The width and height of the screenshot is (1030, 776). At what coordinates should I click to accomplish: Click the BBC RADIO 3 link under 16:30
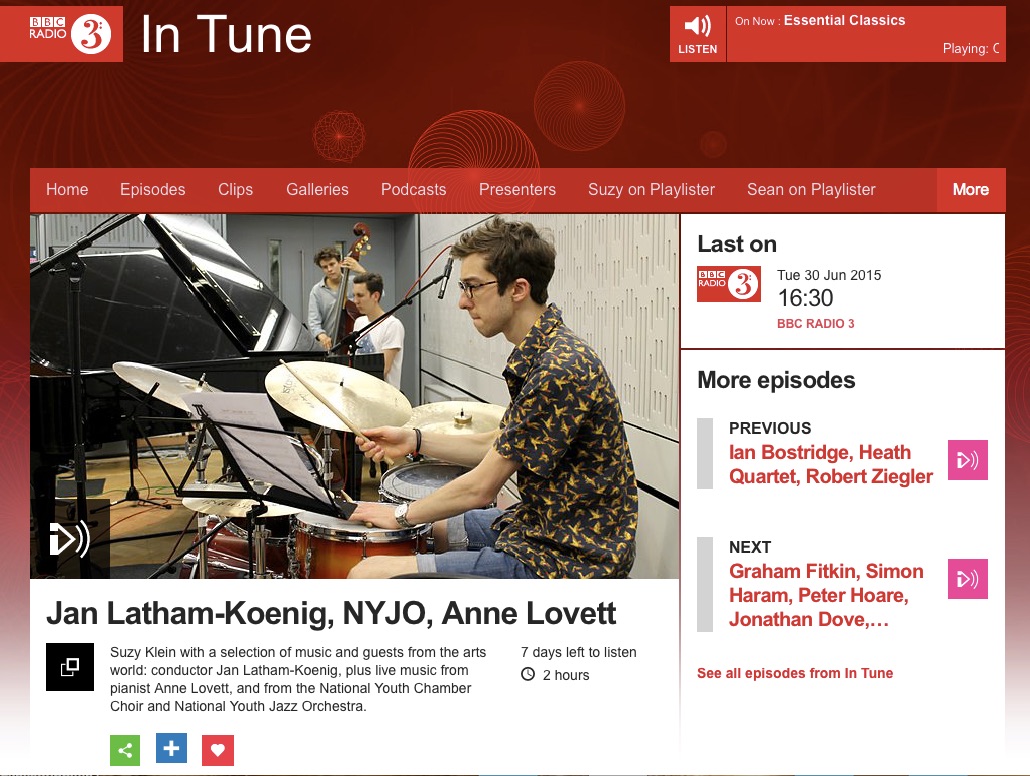pyautogui.click(x=816, y=324)
